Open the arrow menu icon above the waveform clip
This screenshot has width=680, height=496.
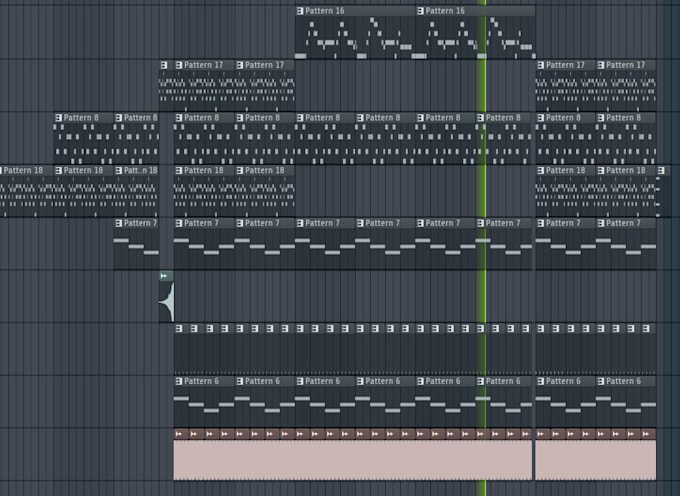pyautogui.click(x=163, y=276)
